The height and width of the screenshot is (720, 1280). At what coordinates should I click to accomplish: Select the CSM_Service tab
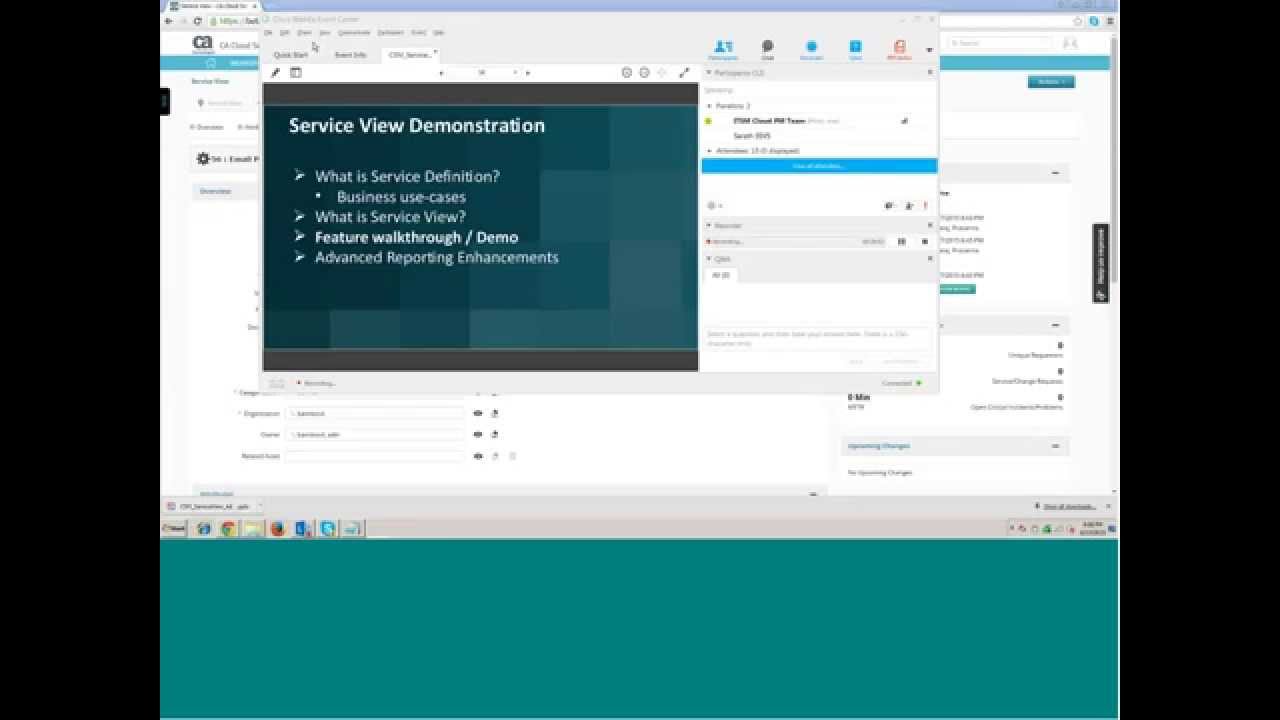[411, 55]
